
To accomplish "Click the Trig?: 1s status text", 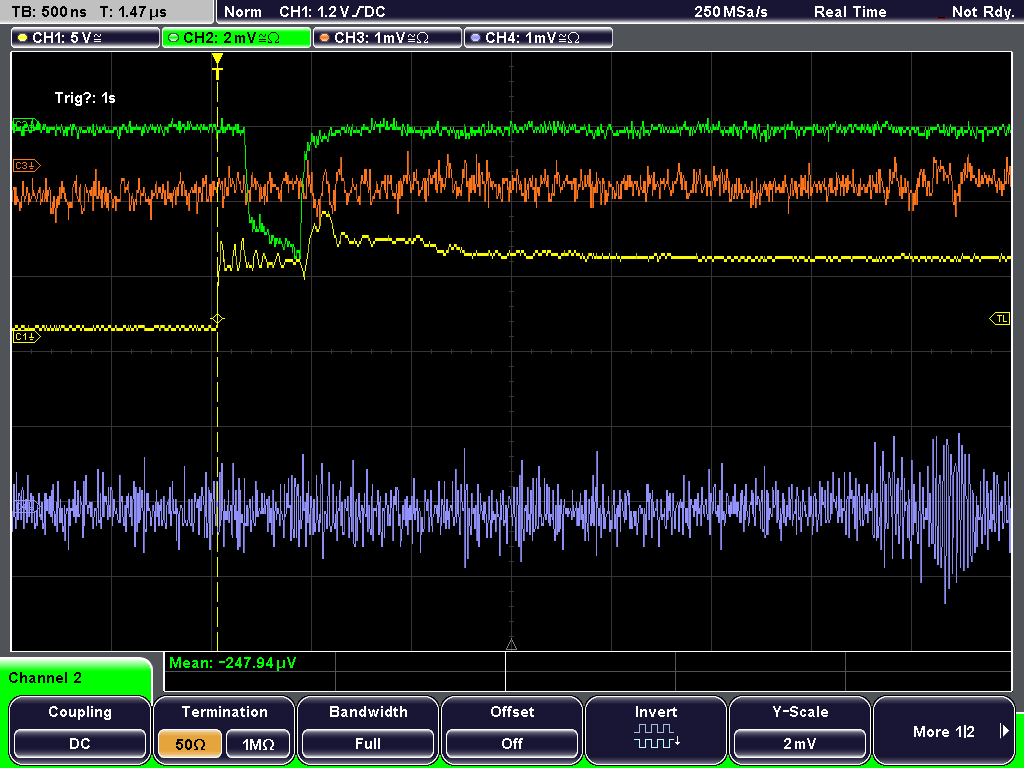I will (x=85, y=98).
